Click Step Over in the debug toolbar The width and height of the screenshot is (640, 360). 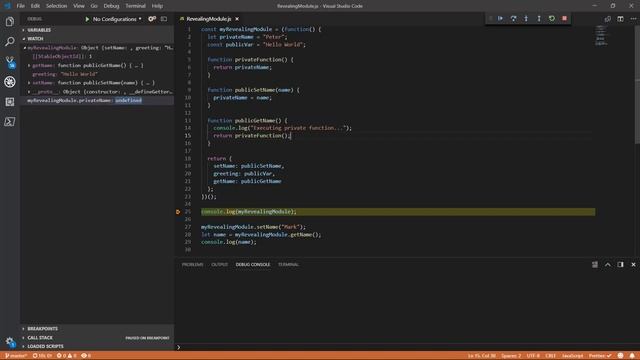coord(513,18)
